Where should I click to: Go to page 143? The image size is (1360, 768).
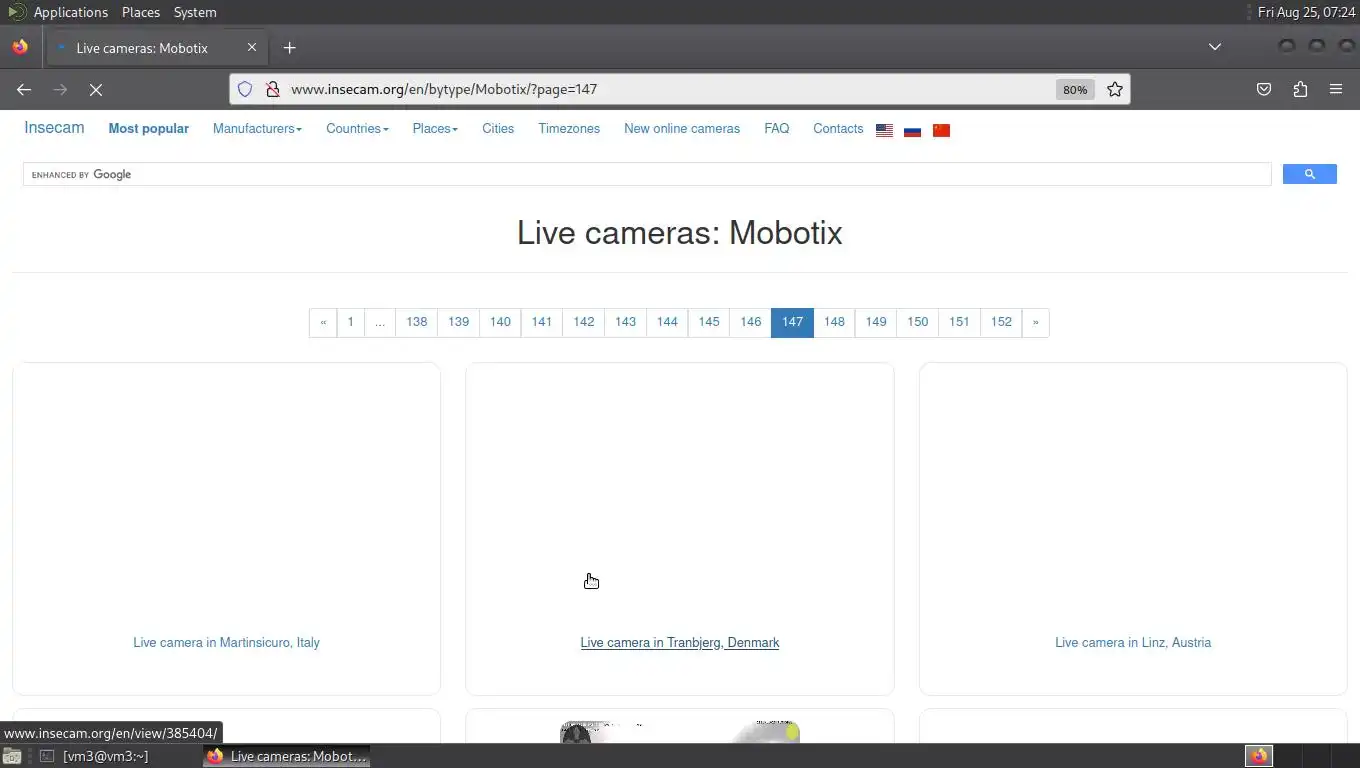point(626,322)
